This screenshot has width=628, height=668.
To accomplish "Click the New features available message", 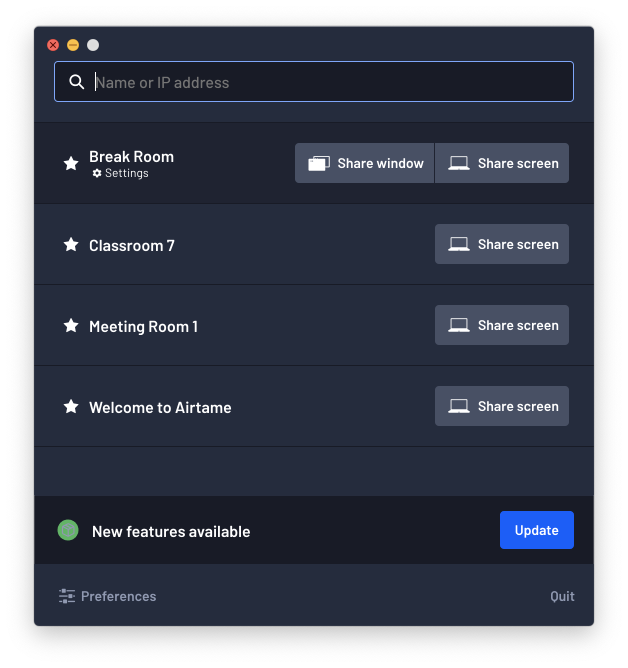I will coord(171,532).
